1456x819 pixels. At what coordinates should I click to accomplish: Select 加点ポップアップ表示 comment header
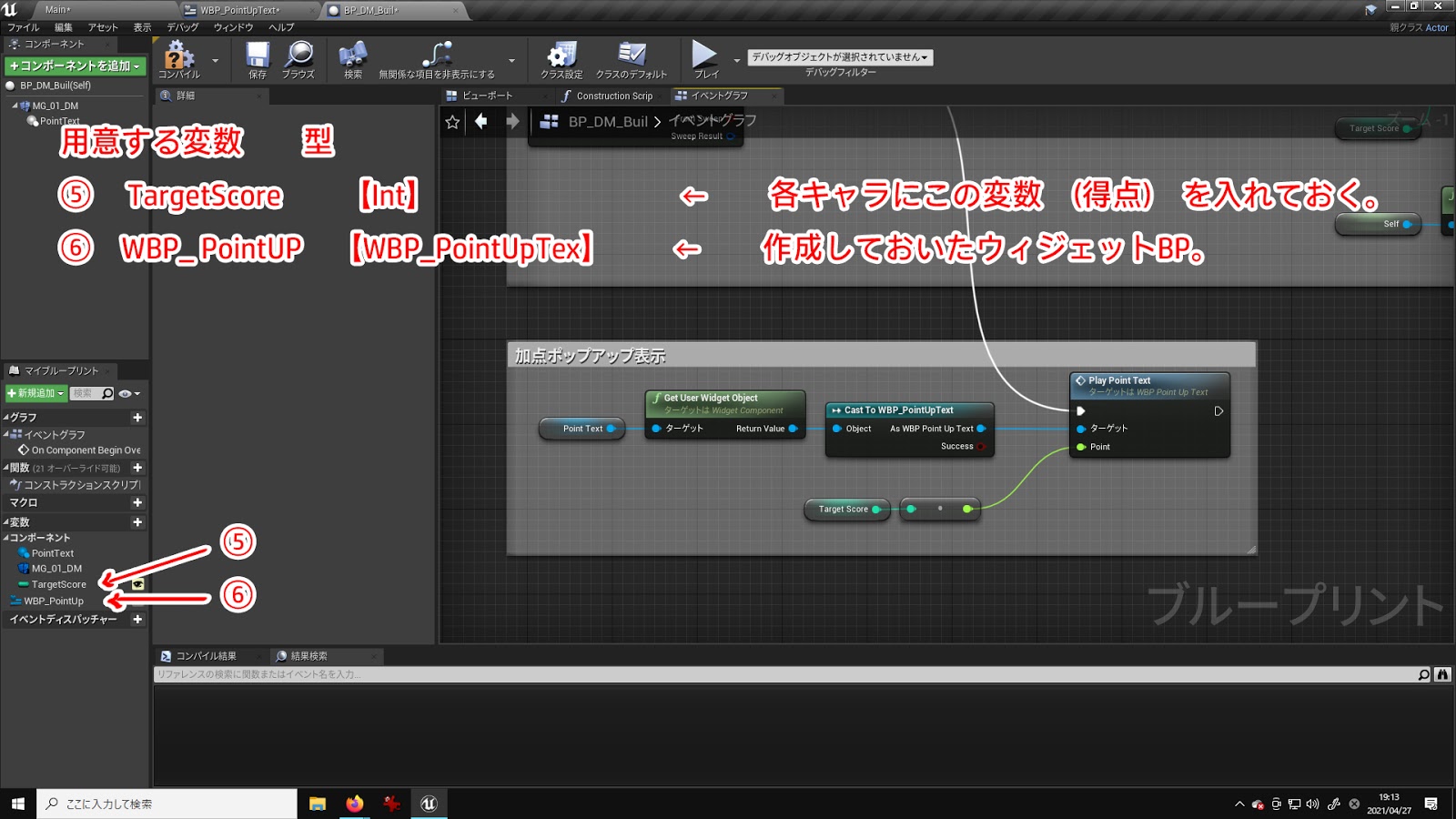[x=881, y=356]
